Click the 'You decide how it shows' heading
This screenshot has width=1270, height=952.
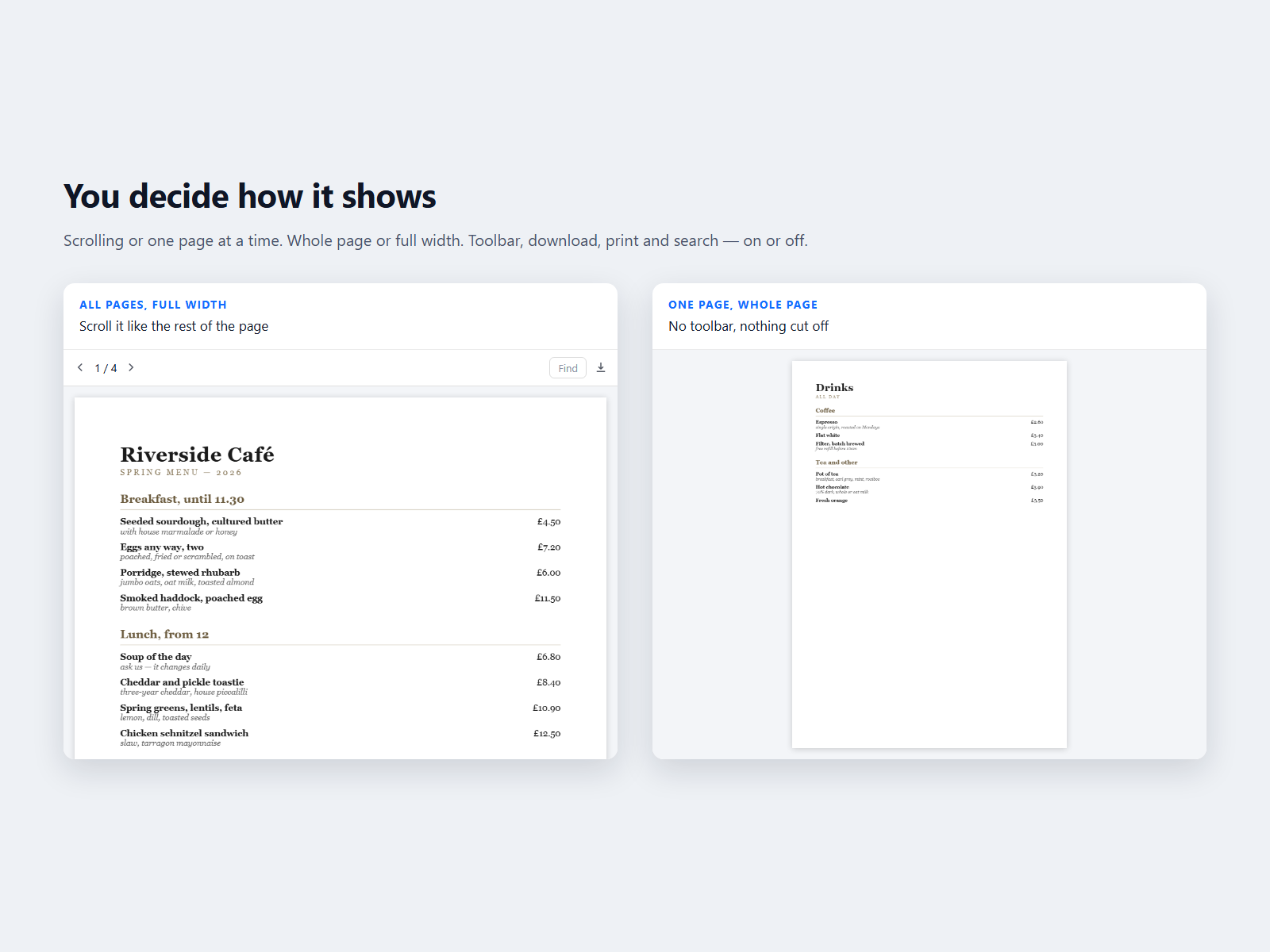pyautogui.click(x=250, y=197)
